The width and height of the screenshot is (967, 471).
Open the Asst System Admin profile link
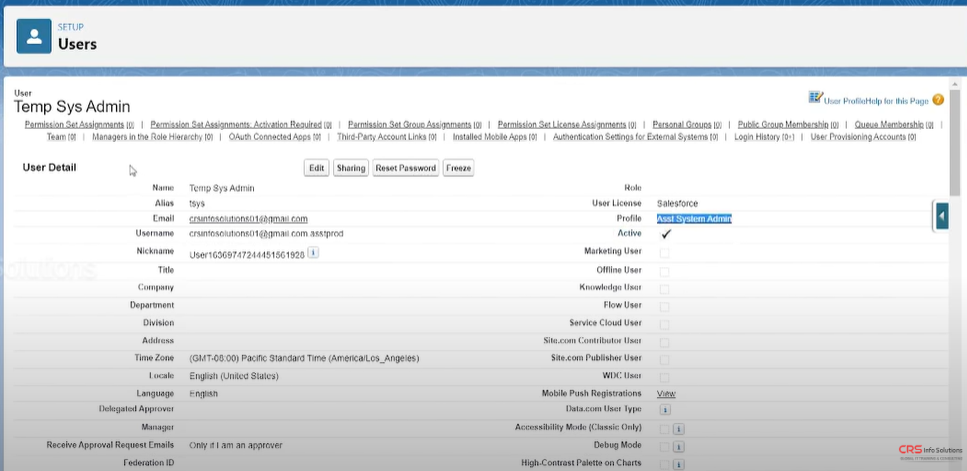click(694, 218)
